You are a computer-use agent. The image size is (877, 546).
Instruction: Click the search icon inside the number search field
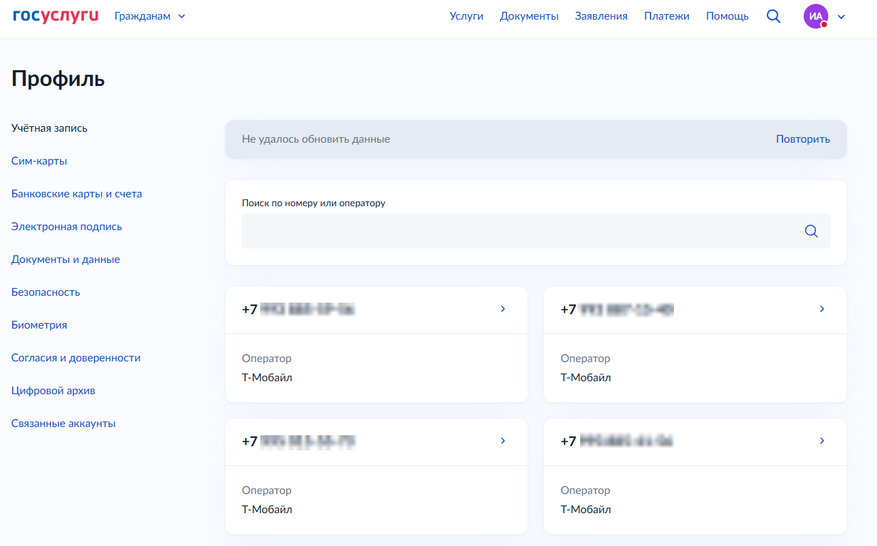811,231
